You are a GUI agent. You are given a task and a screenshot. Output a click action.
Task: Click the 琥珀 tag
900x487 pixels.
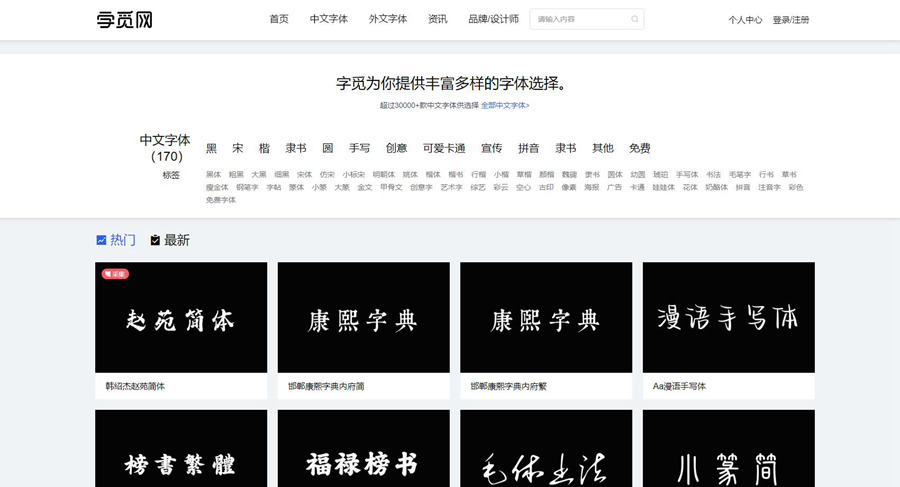coord(661,175)
